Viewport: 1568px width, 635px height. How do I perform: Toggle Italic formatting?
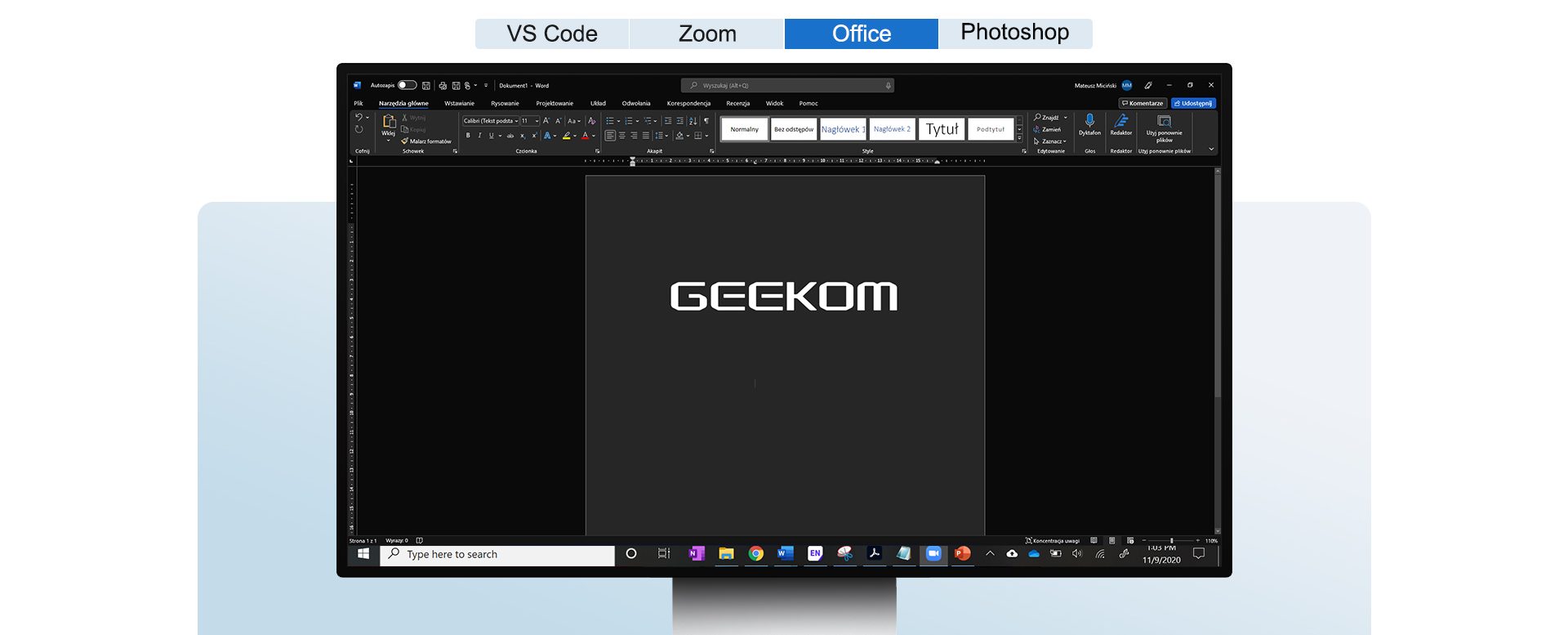point(479,136)
